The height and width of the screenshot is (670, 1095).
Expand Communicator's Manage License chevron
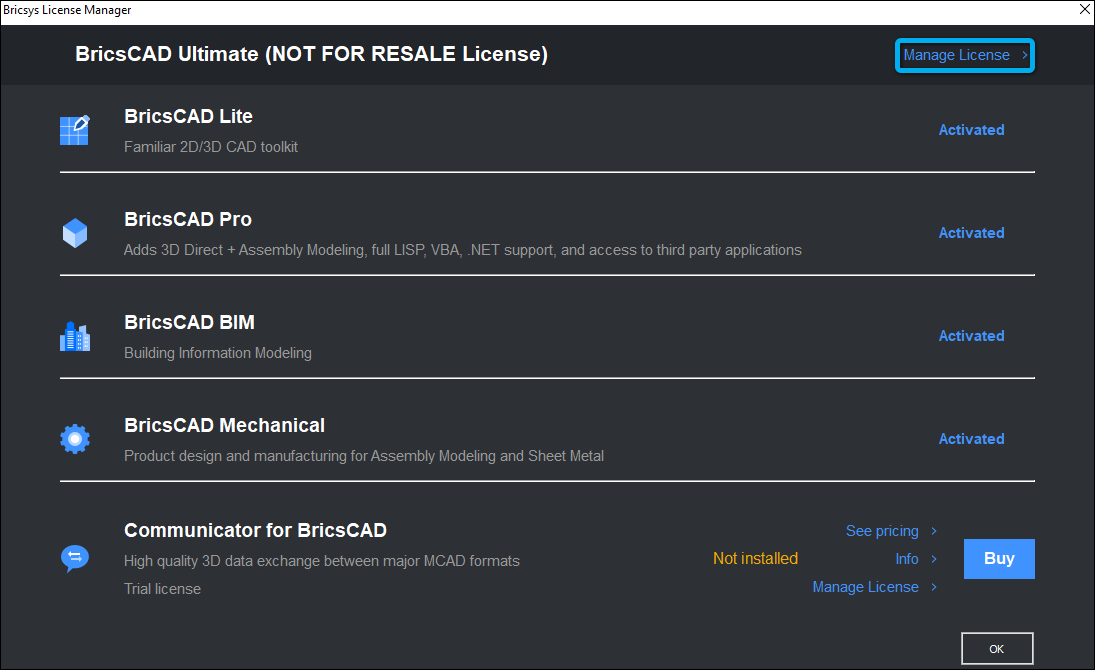pyautogui.click(x=933, y=587)
